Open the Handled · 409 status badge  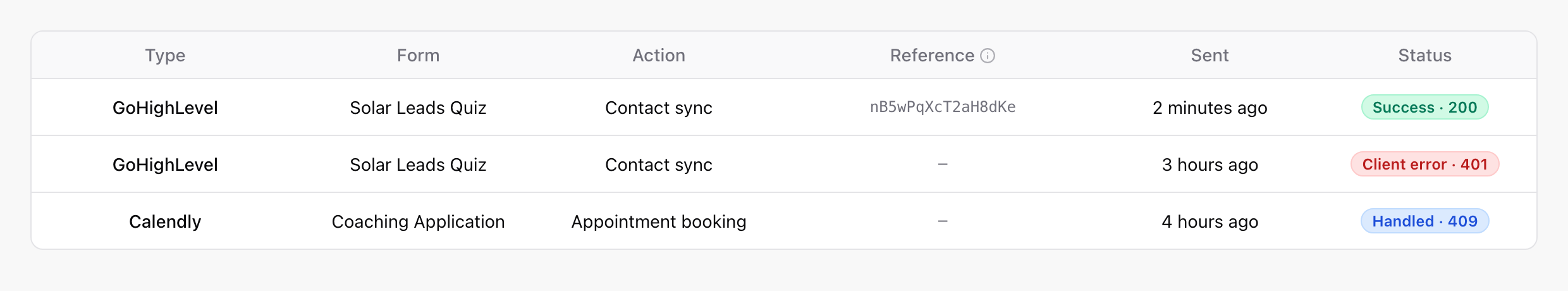(x=1424, y=221)
